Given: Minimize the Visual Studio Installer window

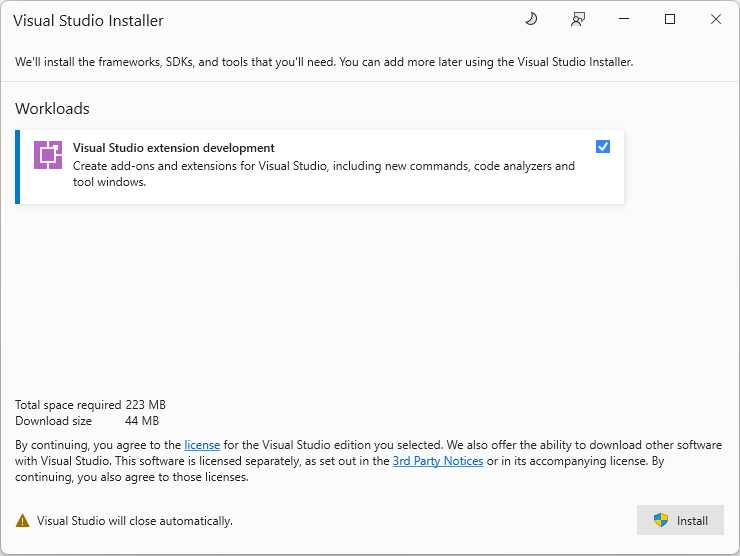Looking at the screenshot, I should (x=624, y=19).
